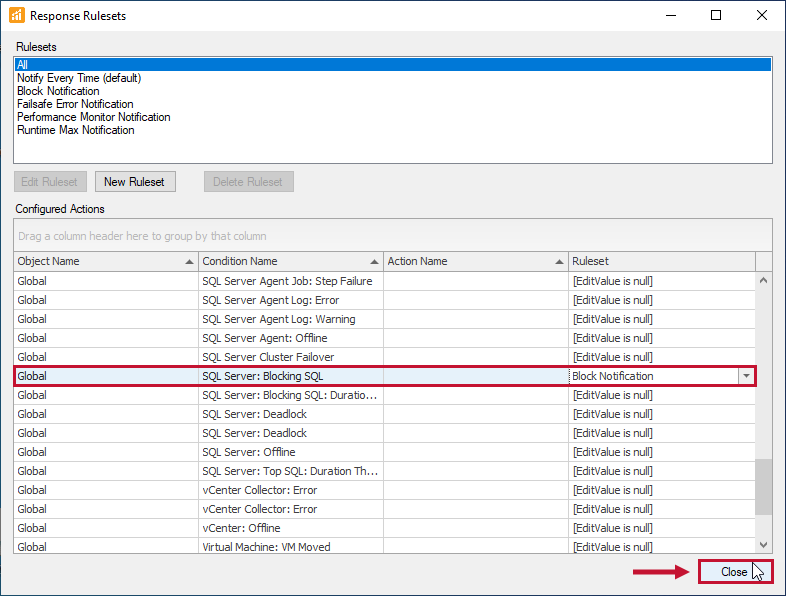Select SQL Server: Offline condition
This screenshot has height=596, width=786.
[291, 452]
